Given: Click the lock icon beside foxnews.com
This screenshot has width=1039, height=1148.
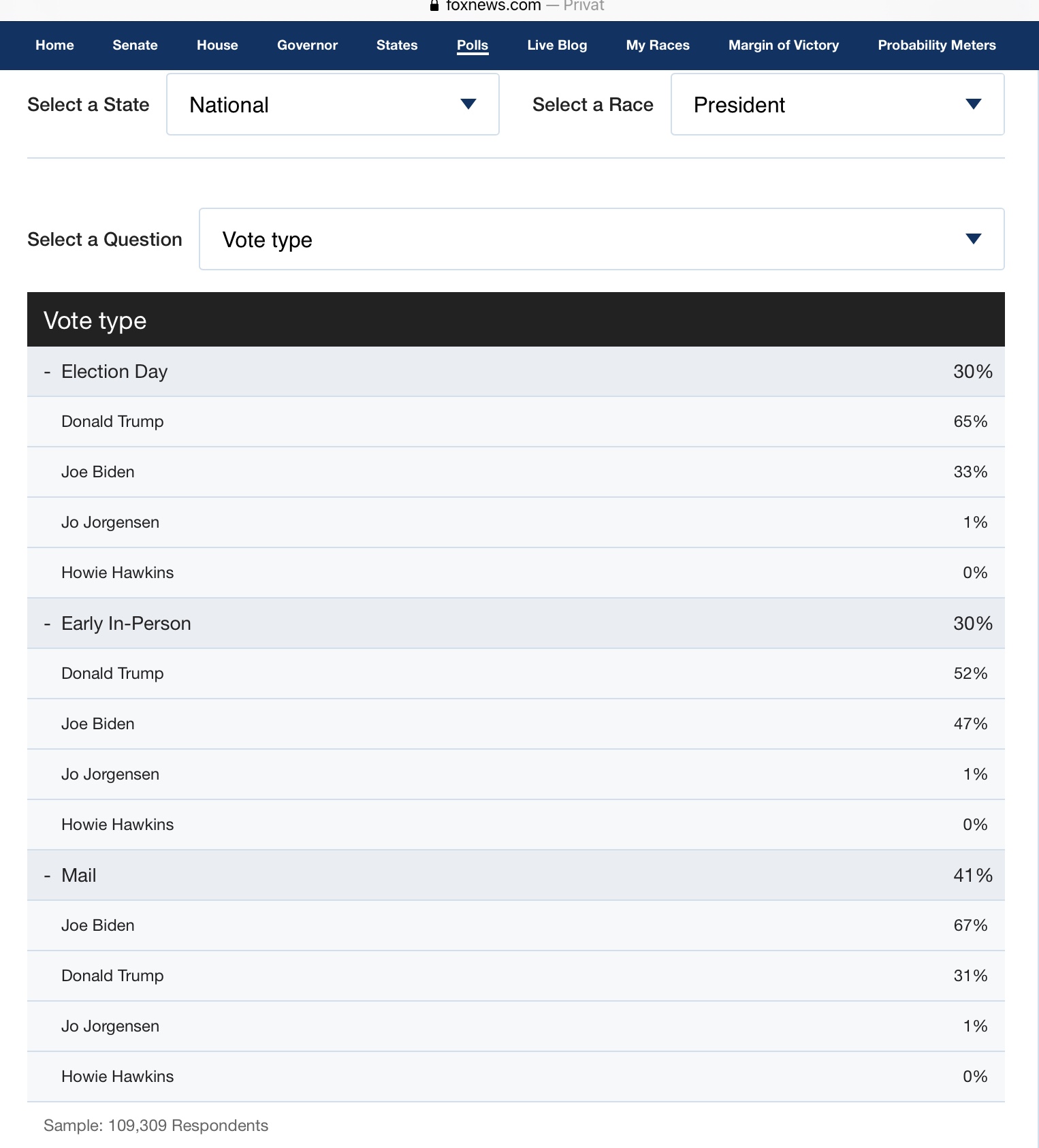Looking at the screenshot, I should pyautogui.click(x=434, y=6).
